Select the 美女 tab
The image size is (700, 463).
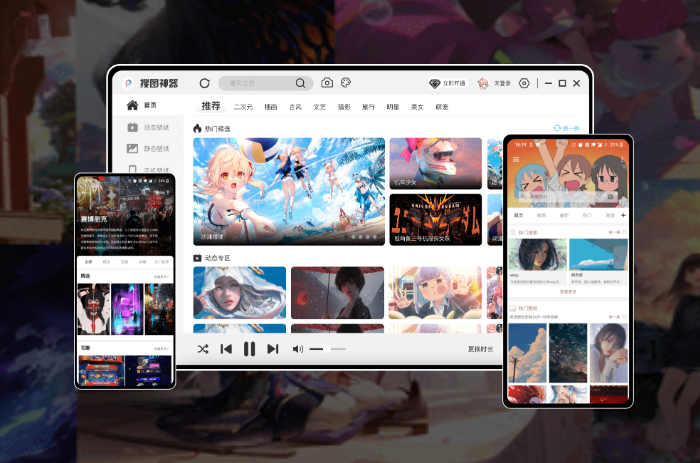tap(417, 107)
